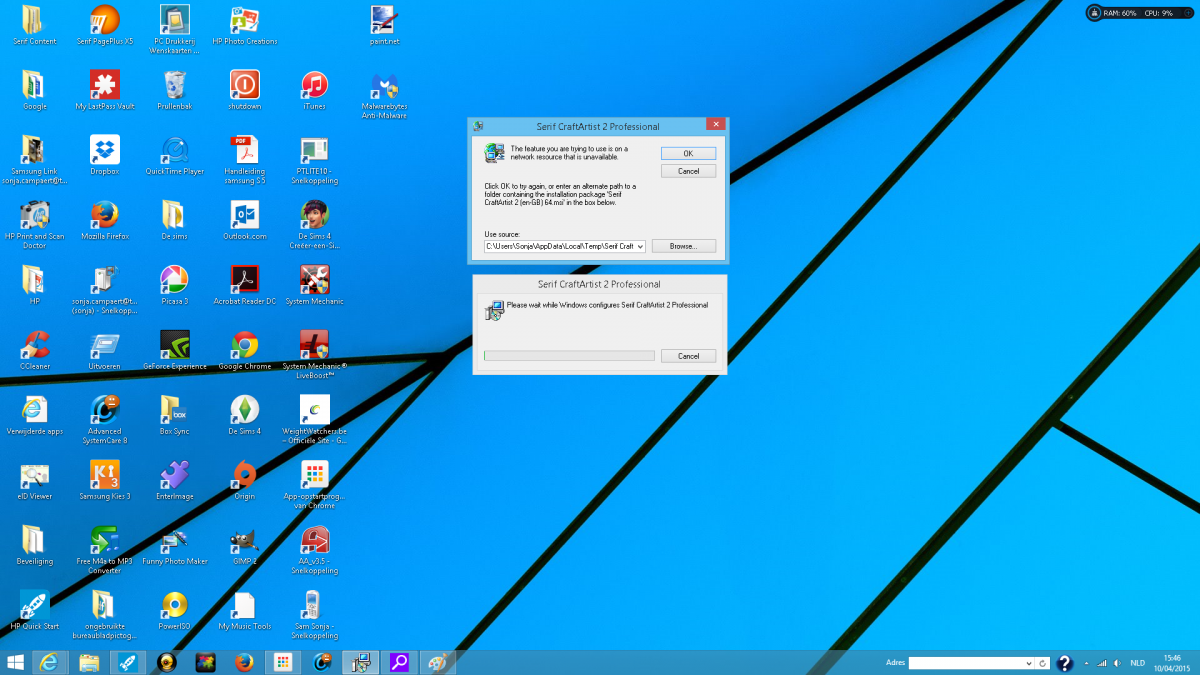This screenshot has width=1200, height=675.
Task: Open the Malwarebytes Anti-Malware desktop icon
Action: pyautogui.click(x=384, y=88)
